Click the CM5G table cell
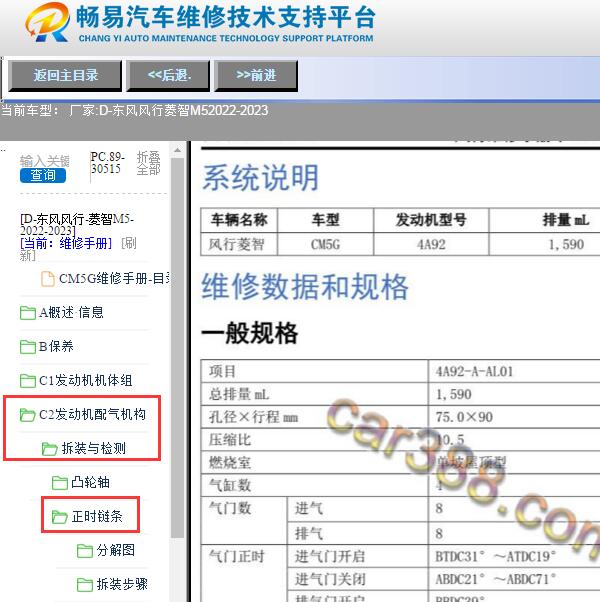 (326, 244)
